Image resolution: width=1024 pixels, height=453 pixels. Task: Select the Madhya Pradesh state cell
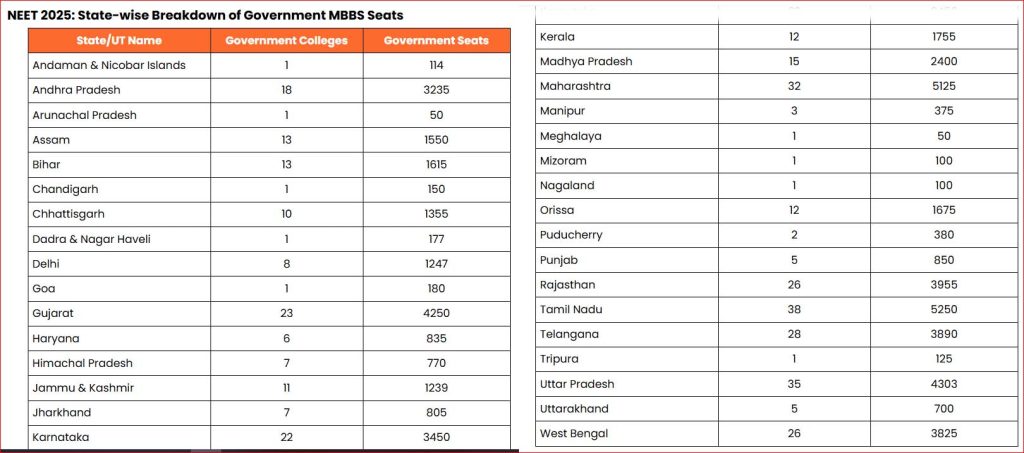tap(586, 61)
